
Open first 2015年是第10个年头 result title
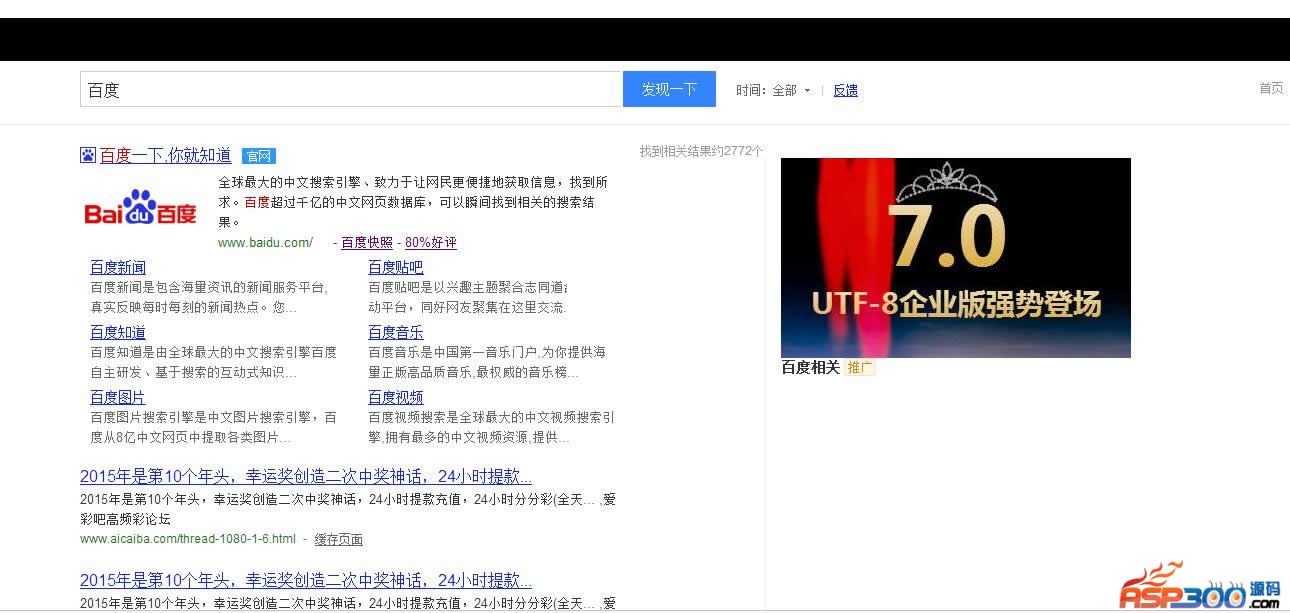coord(306,476)
